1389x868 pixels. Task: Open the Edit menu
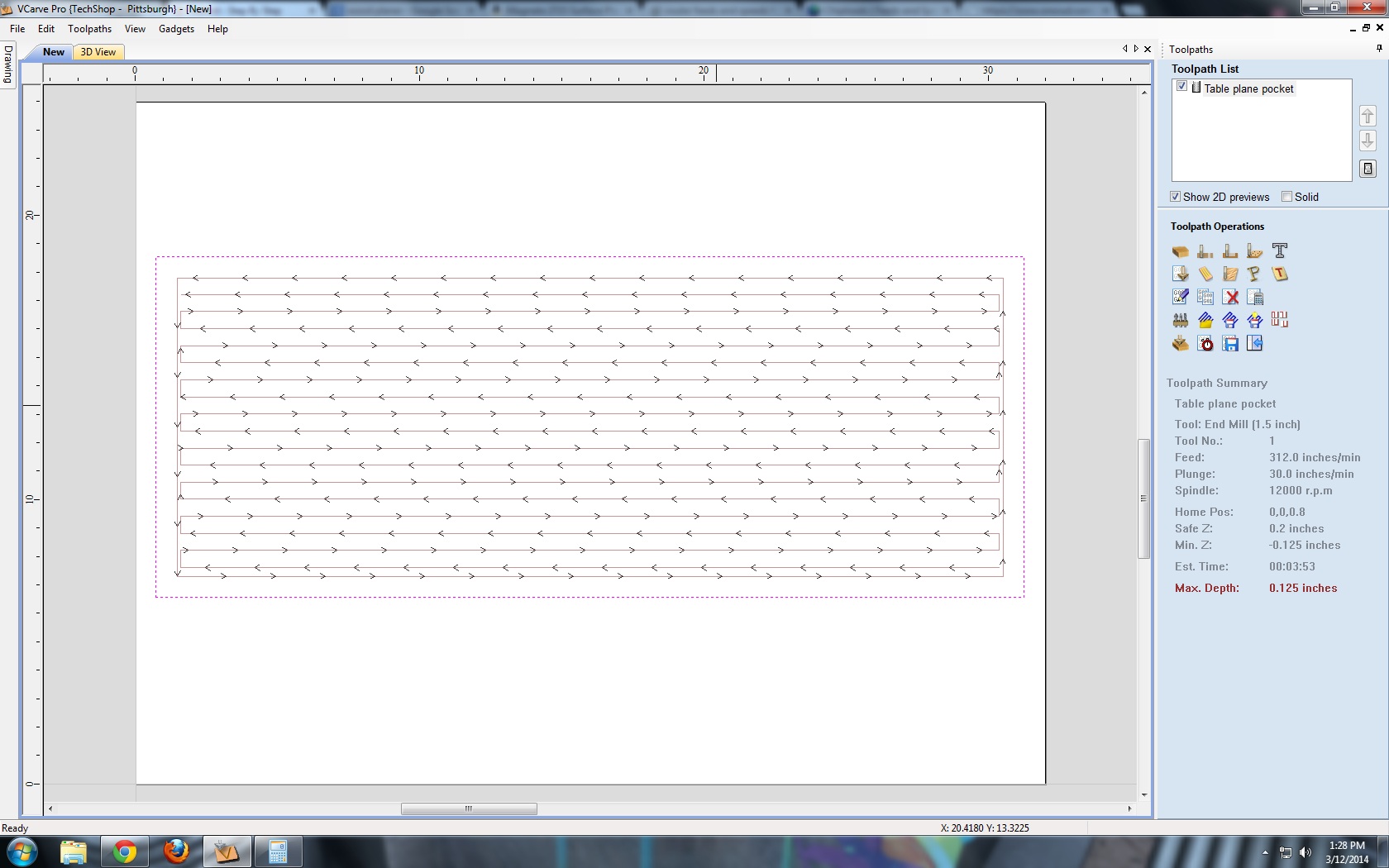(x=46, y=29)
